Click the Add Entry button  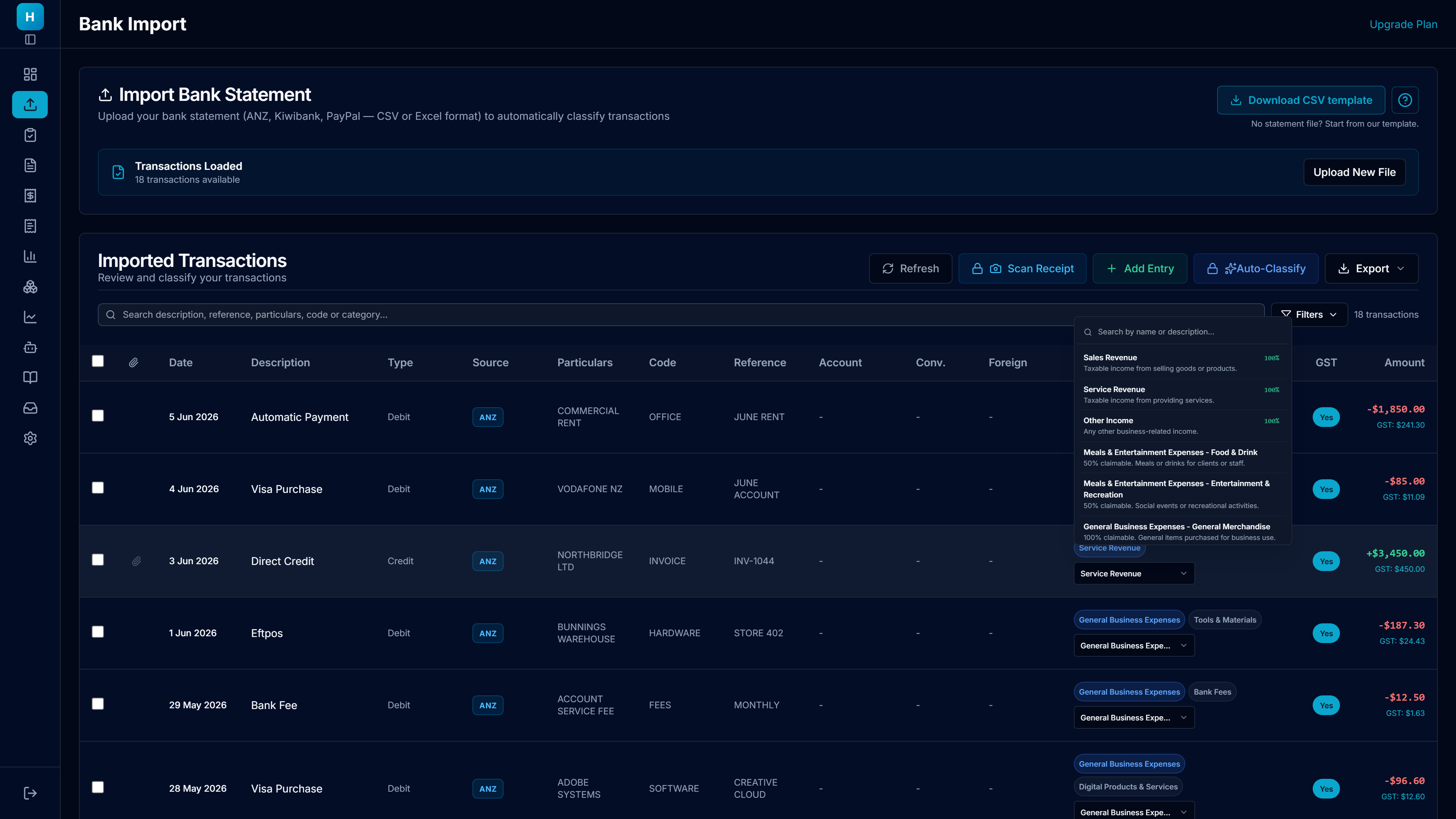click(x=1139, y=268)
